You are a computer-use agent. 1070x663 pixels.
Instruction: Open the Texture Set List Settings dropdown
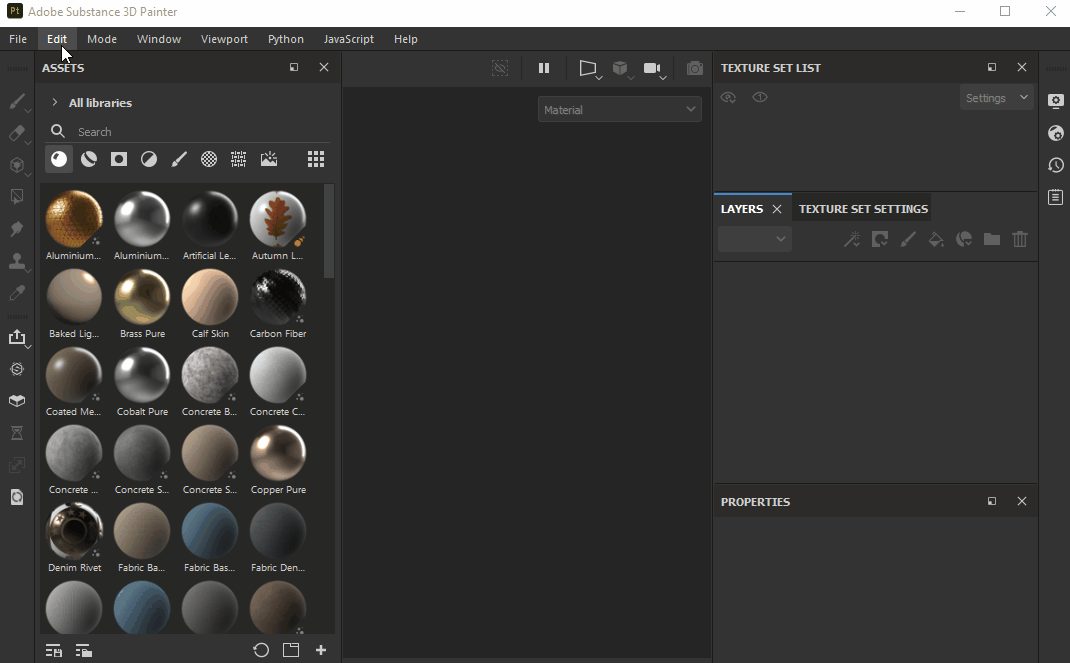click(x=996, y=98)
